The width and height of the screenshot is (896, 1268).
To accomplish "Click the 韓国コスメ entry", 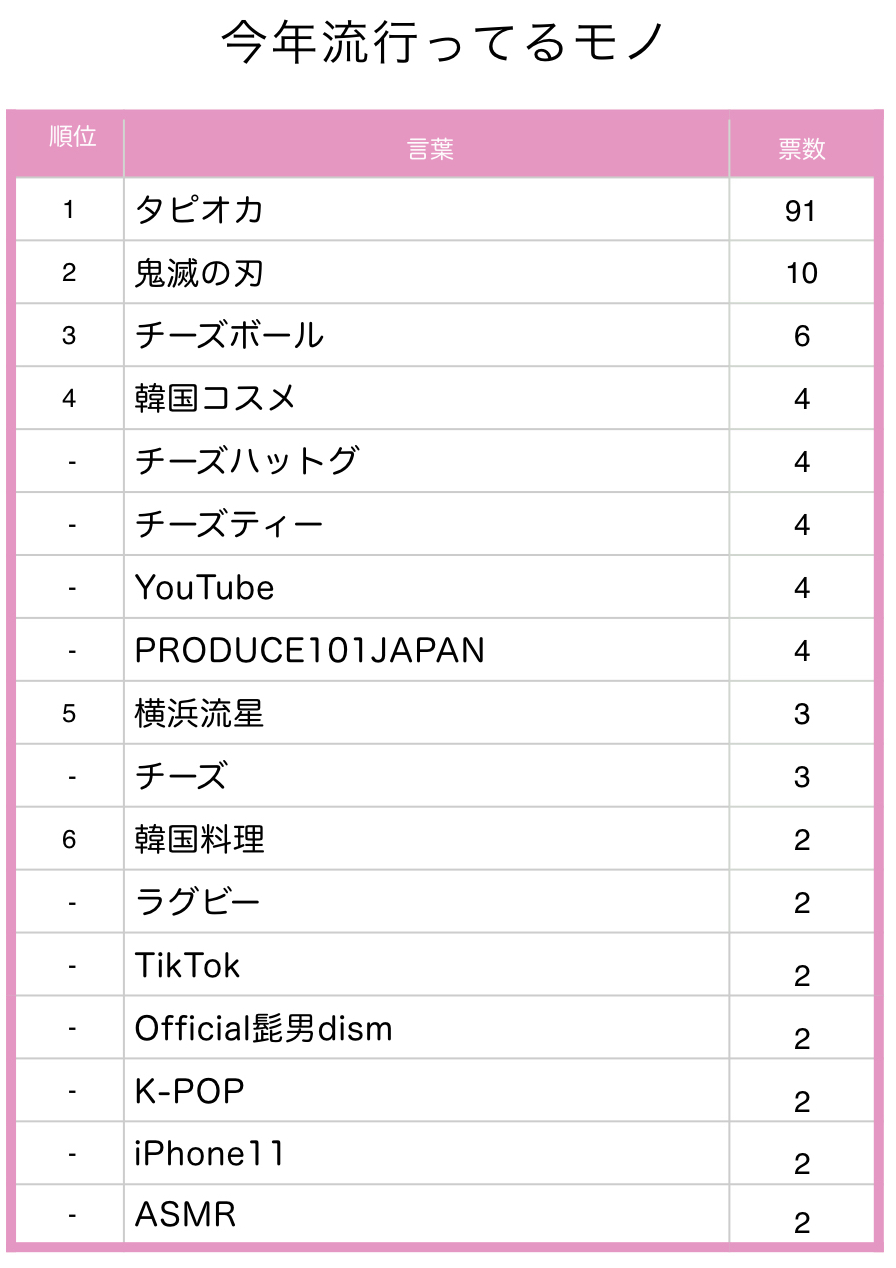I will (x=215, y=399).
